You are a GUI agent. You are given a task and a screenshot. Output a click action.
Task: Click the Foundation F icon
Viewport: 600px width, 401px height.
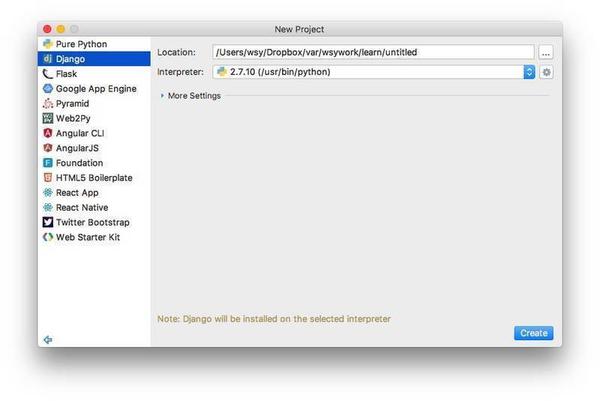(x=47, y=163)
